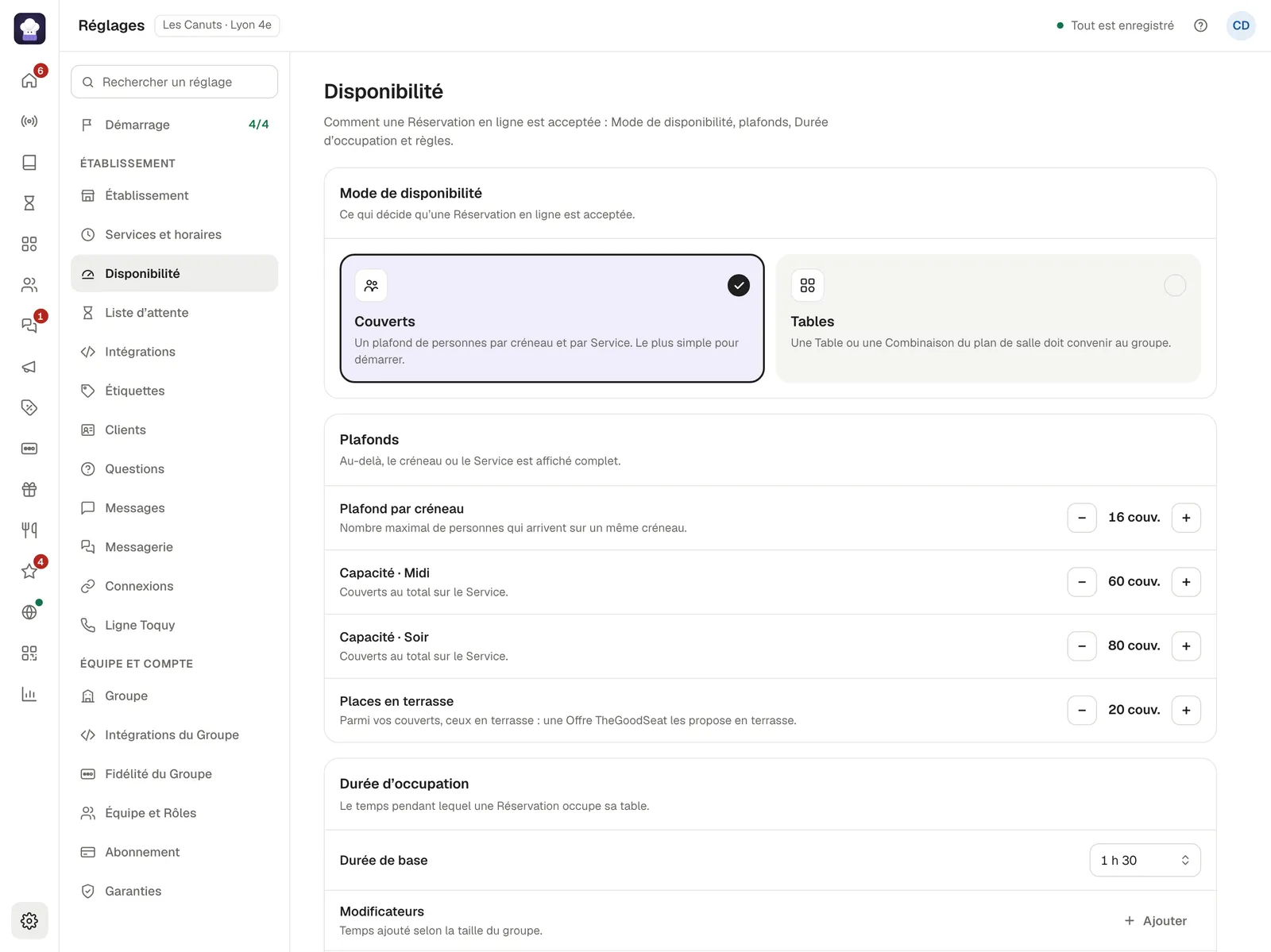The width and height of the screenshot is (1271, 952).
Task: Open the settings gear icon
Action: (x=29, y=921)
